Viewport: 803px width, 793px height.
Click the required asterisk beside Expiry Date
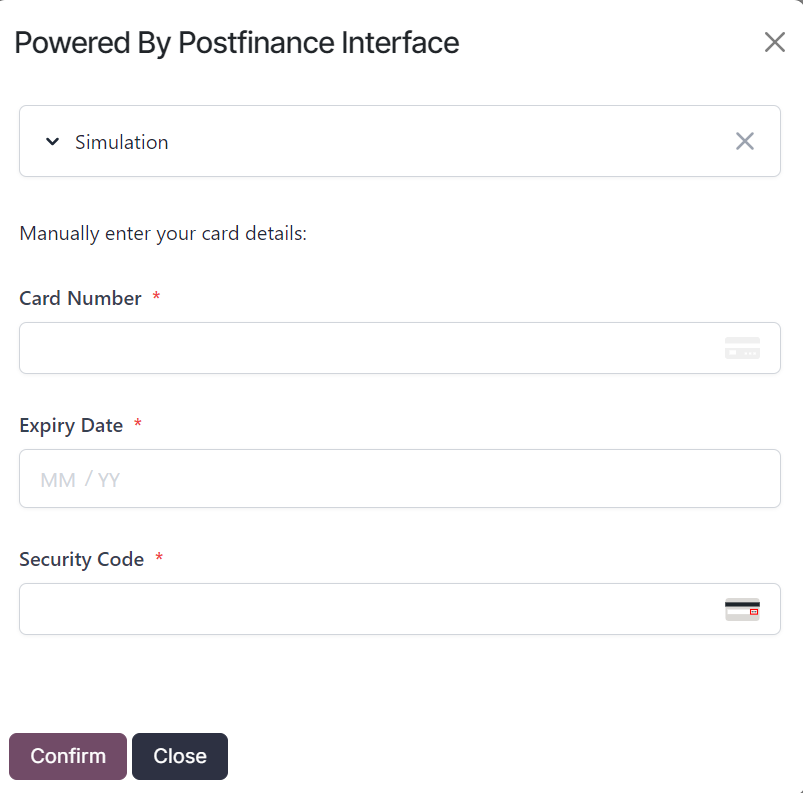137,423
